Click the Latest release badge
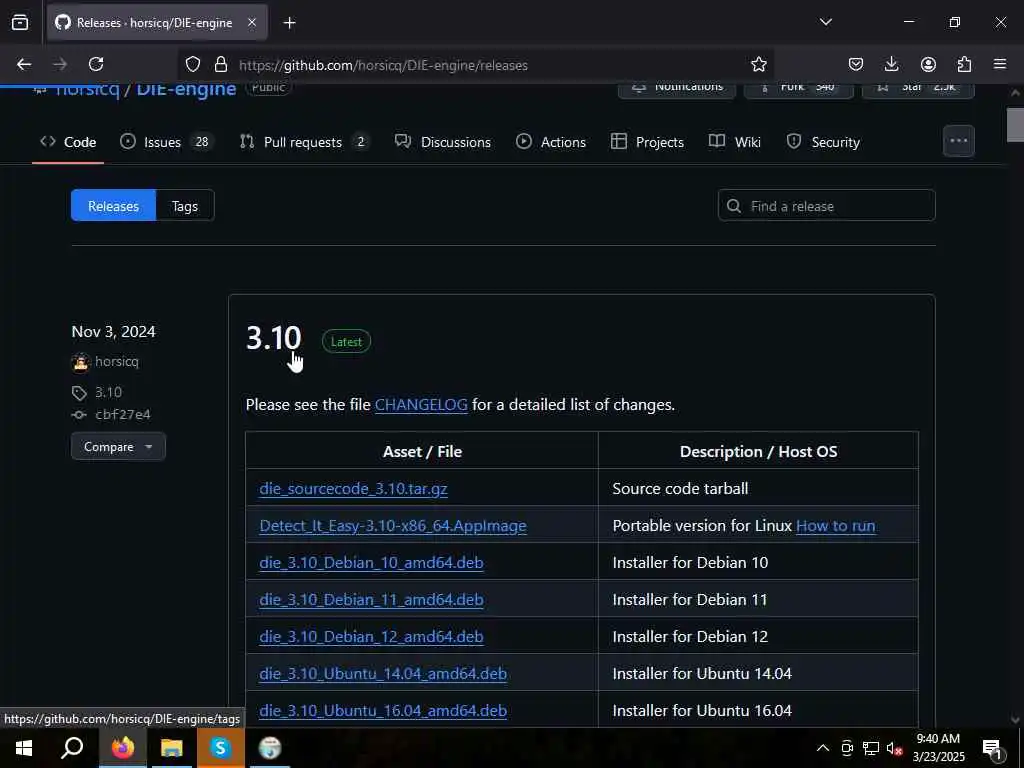Screen dimensions: 1024x768 (346, 342)
